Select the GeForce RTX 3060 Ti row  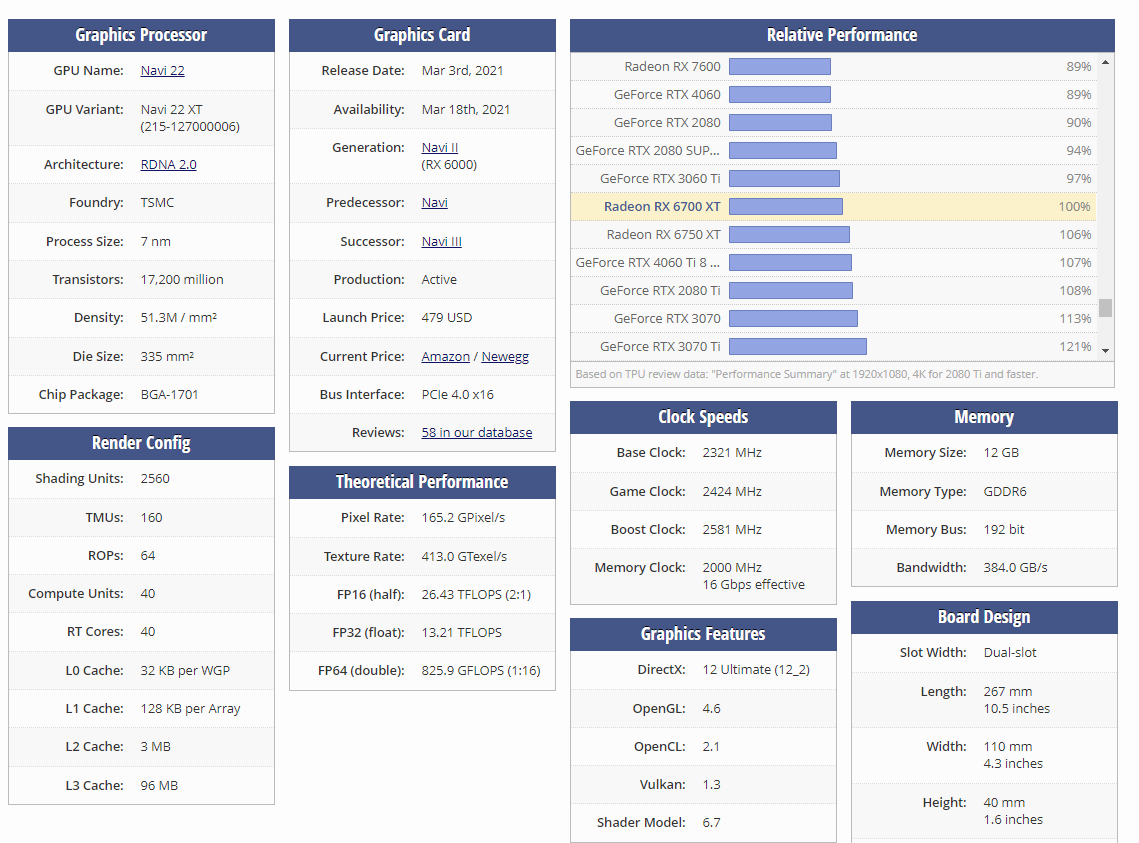tap(833, 179)
